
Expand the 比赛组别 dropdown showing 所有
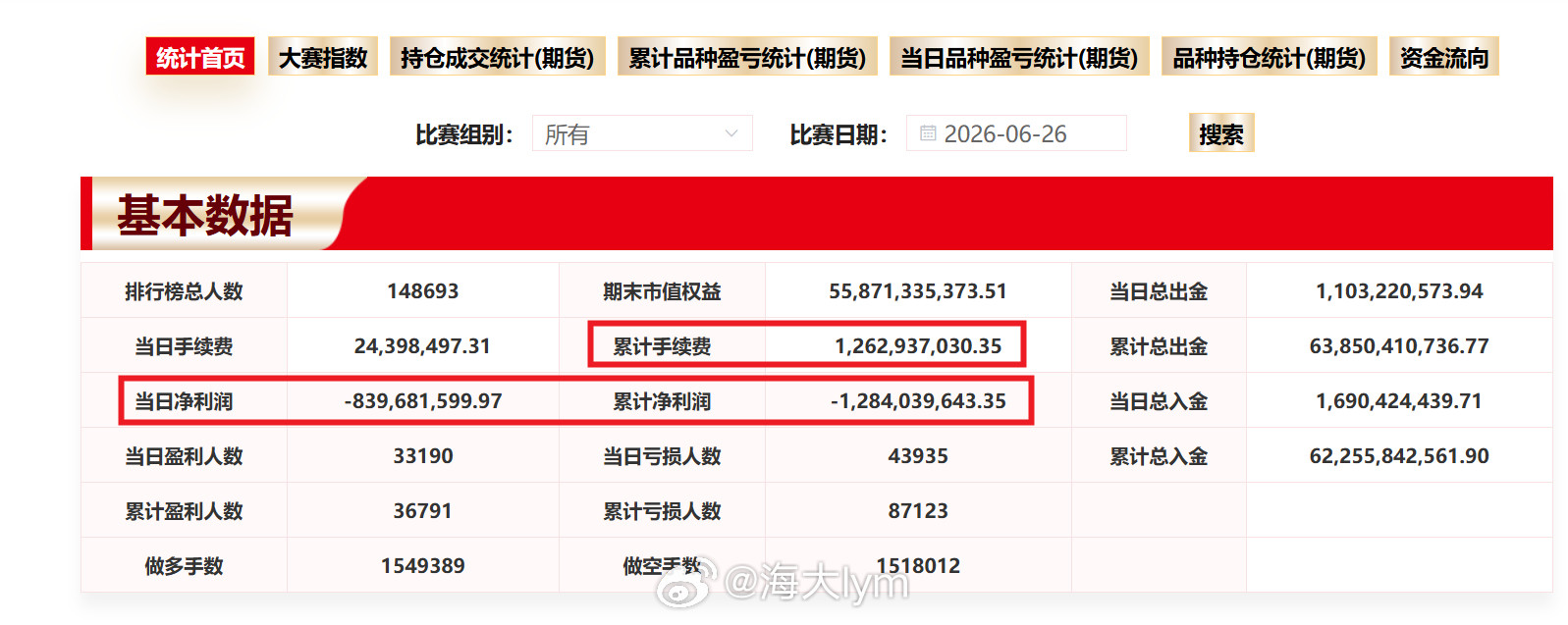coord(642,133)
